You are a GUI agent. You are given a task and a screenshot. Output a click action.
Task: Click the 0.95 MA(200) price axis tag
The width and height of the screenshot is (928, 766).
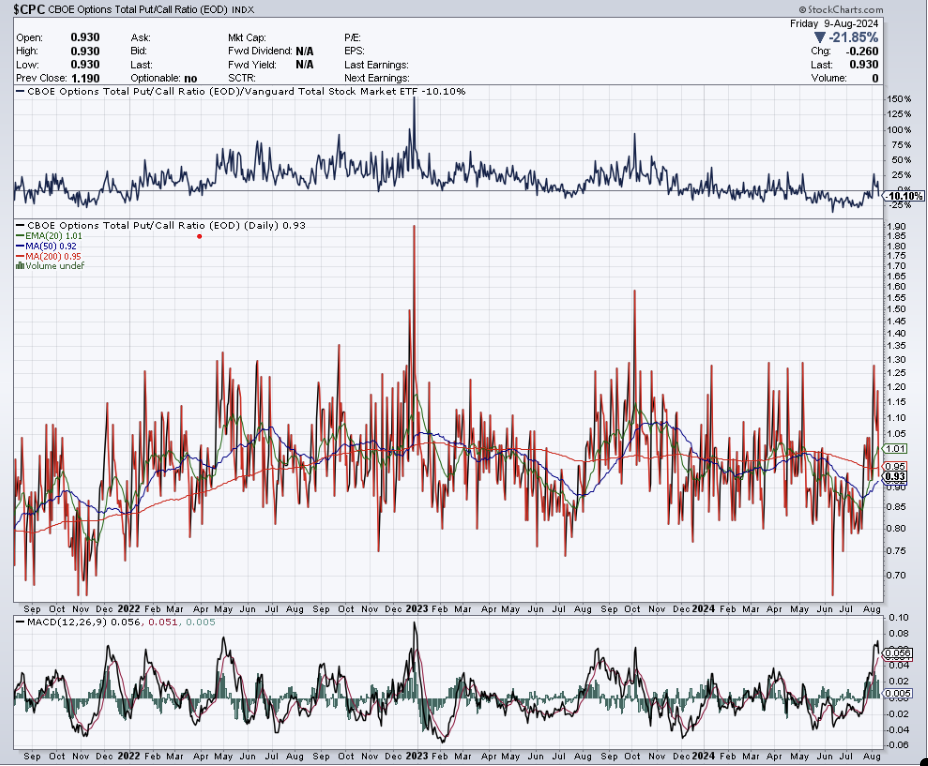click(895, 466)
